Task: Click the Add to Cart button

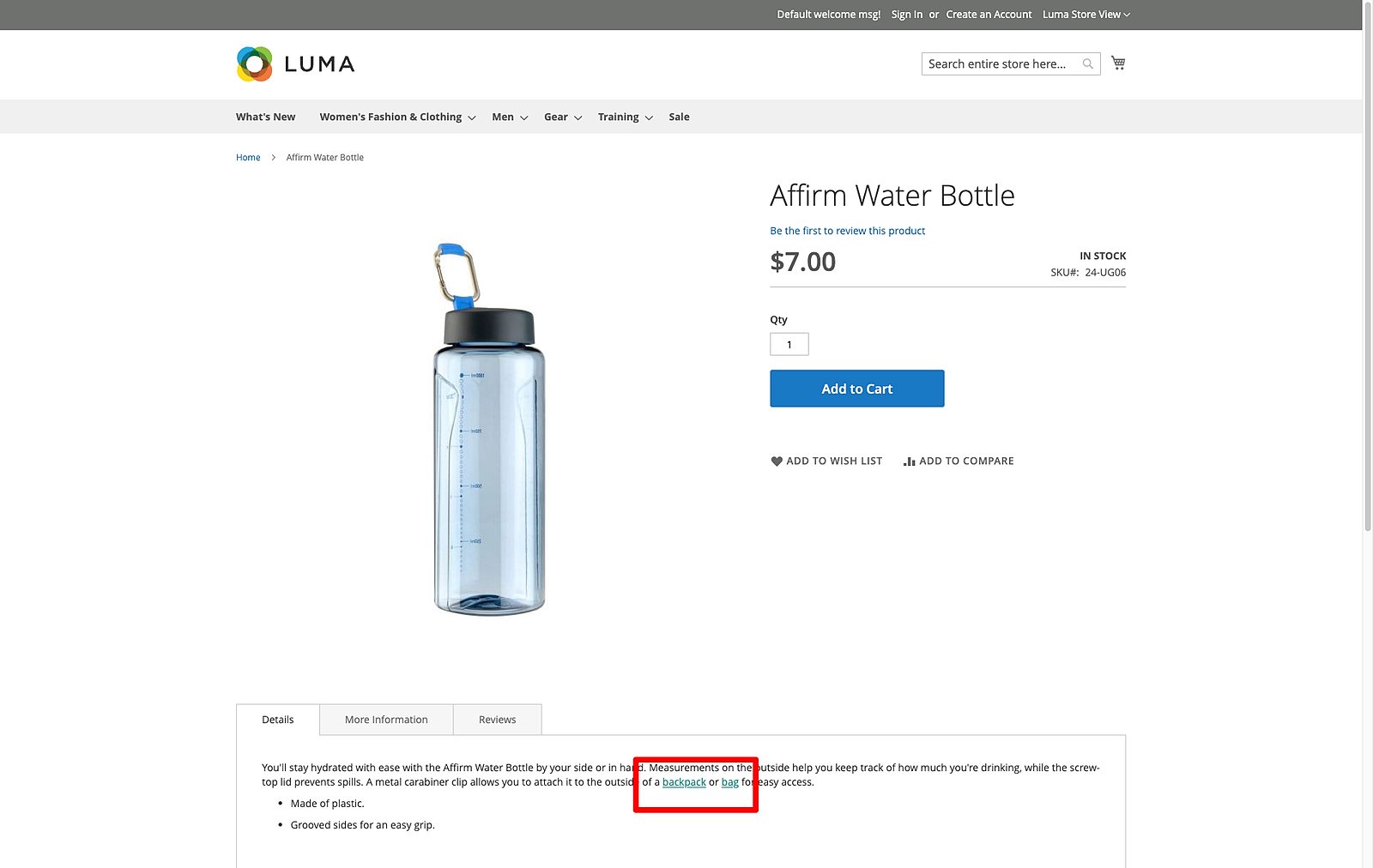Action: [856, 388]
